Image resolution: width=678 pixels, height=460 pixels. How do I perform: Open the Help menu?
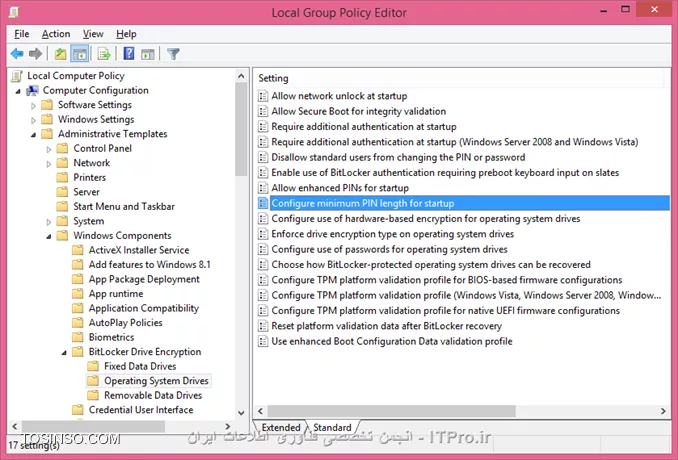(x=126, y=34)
